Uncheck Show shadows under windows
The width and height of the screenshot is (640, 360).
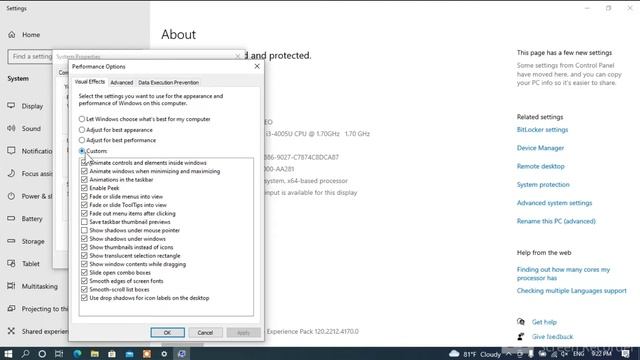(84, 238)
